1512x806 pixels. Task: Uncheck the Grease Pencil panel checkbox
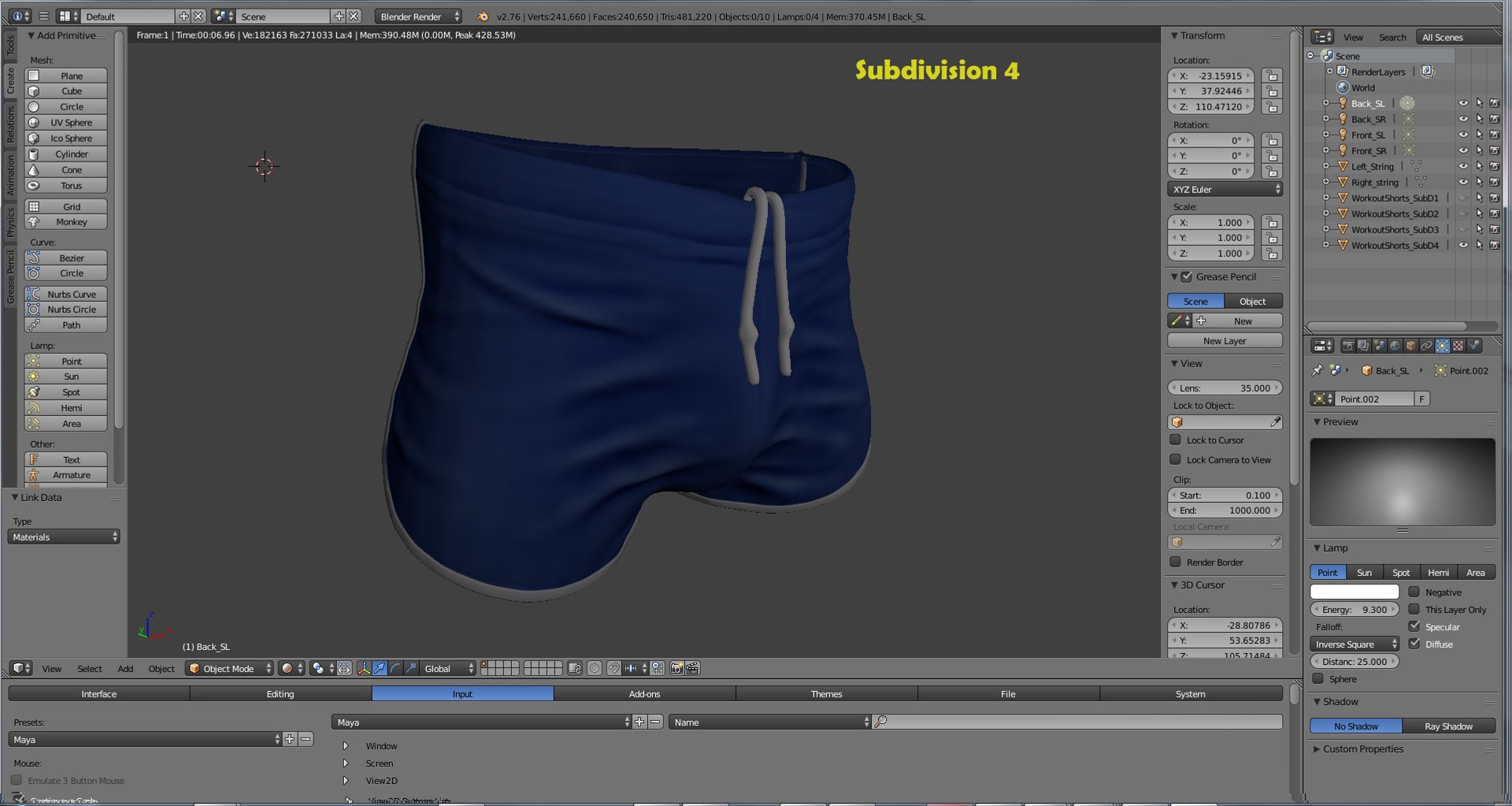(x=1186, y=277)
